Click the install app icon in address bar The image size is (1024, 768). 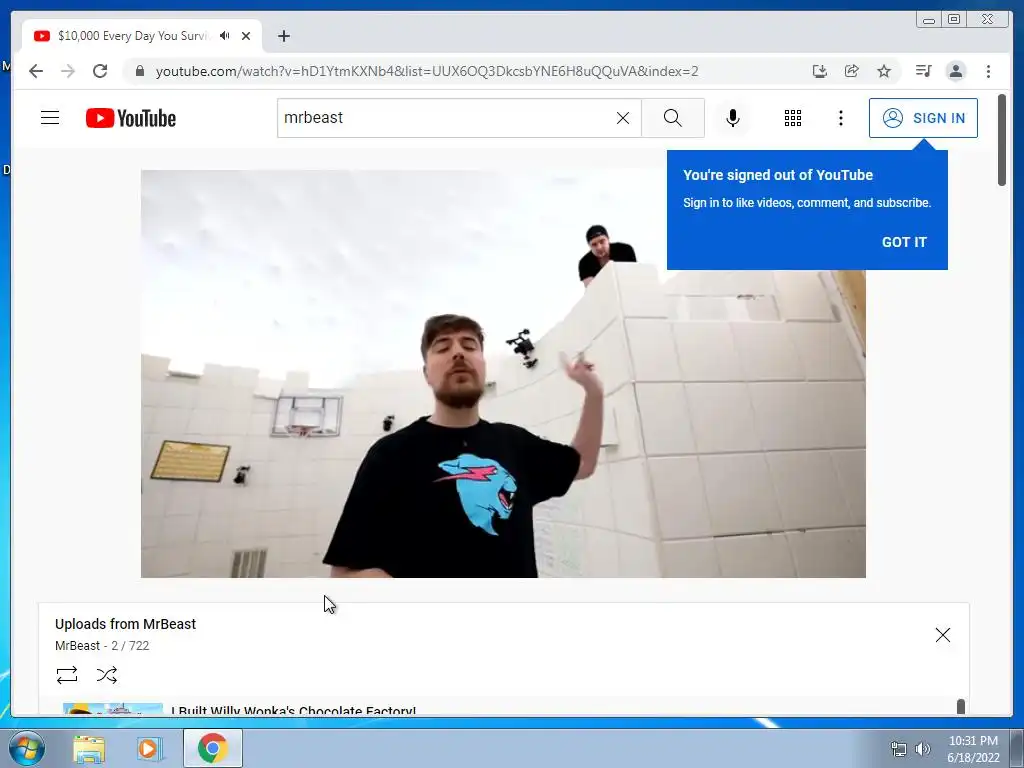click(820, 71)
